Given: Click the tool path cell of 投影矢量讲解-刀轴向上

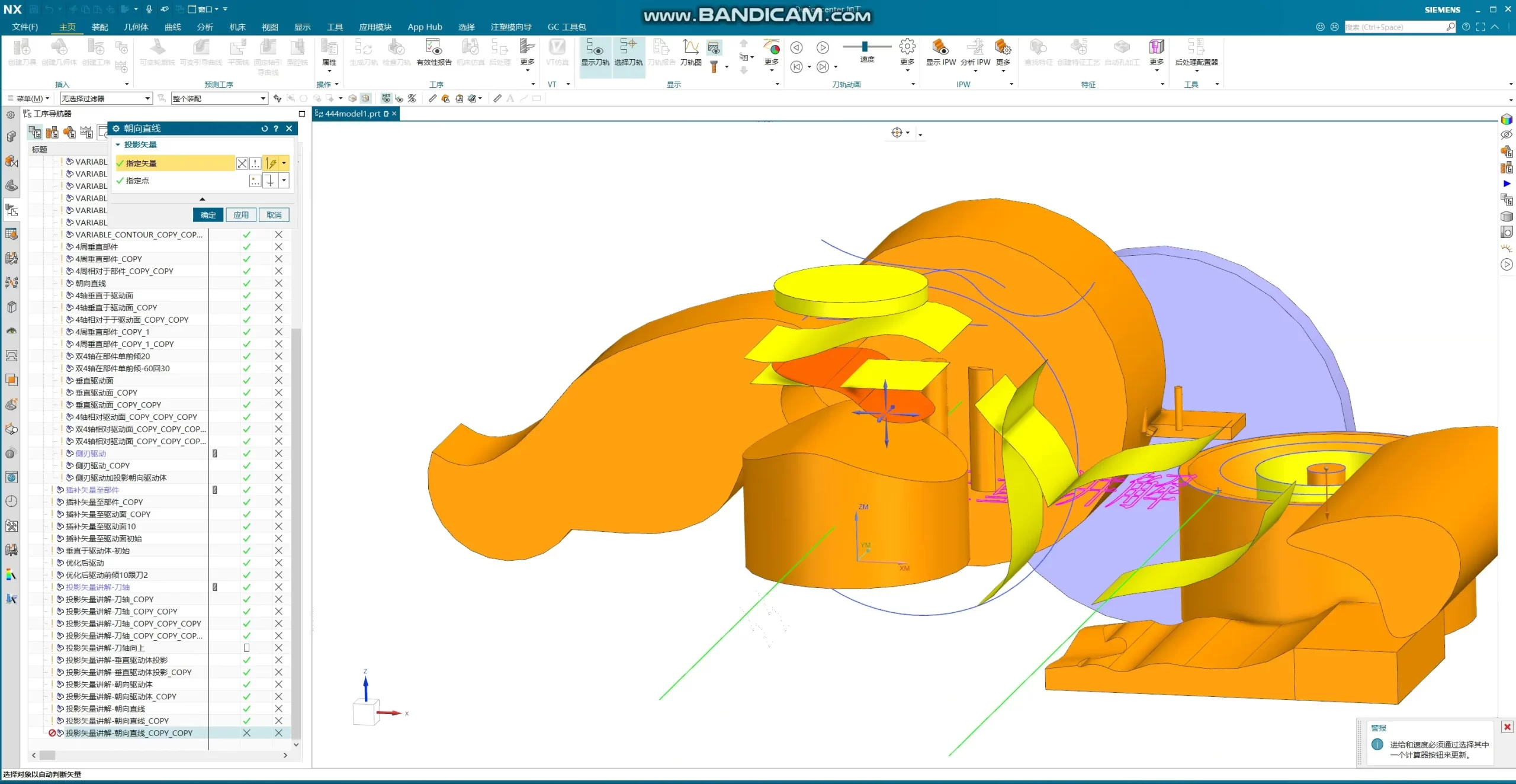Looking at the screenshot, I should click(x=246, y=648).
